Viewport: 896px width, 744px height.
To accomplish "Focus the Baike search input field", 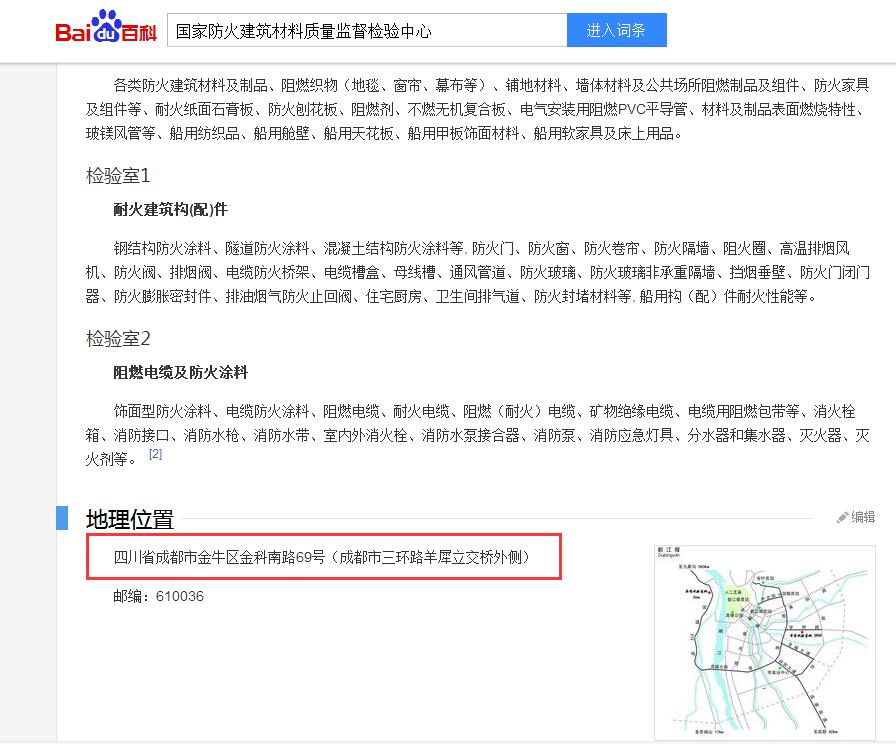I will coord(366,31).
